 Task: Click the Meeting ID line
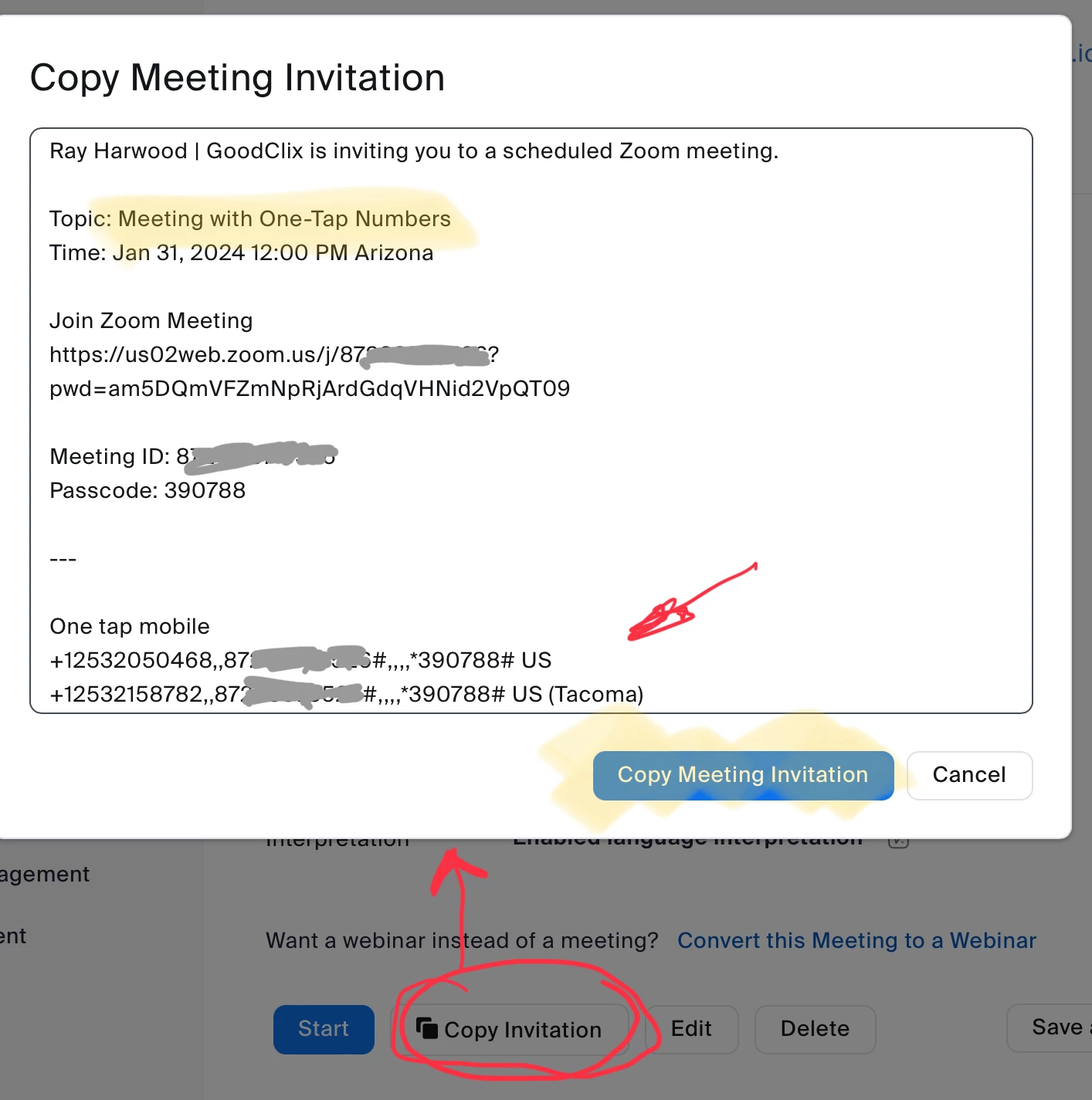[194, 457]
